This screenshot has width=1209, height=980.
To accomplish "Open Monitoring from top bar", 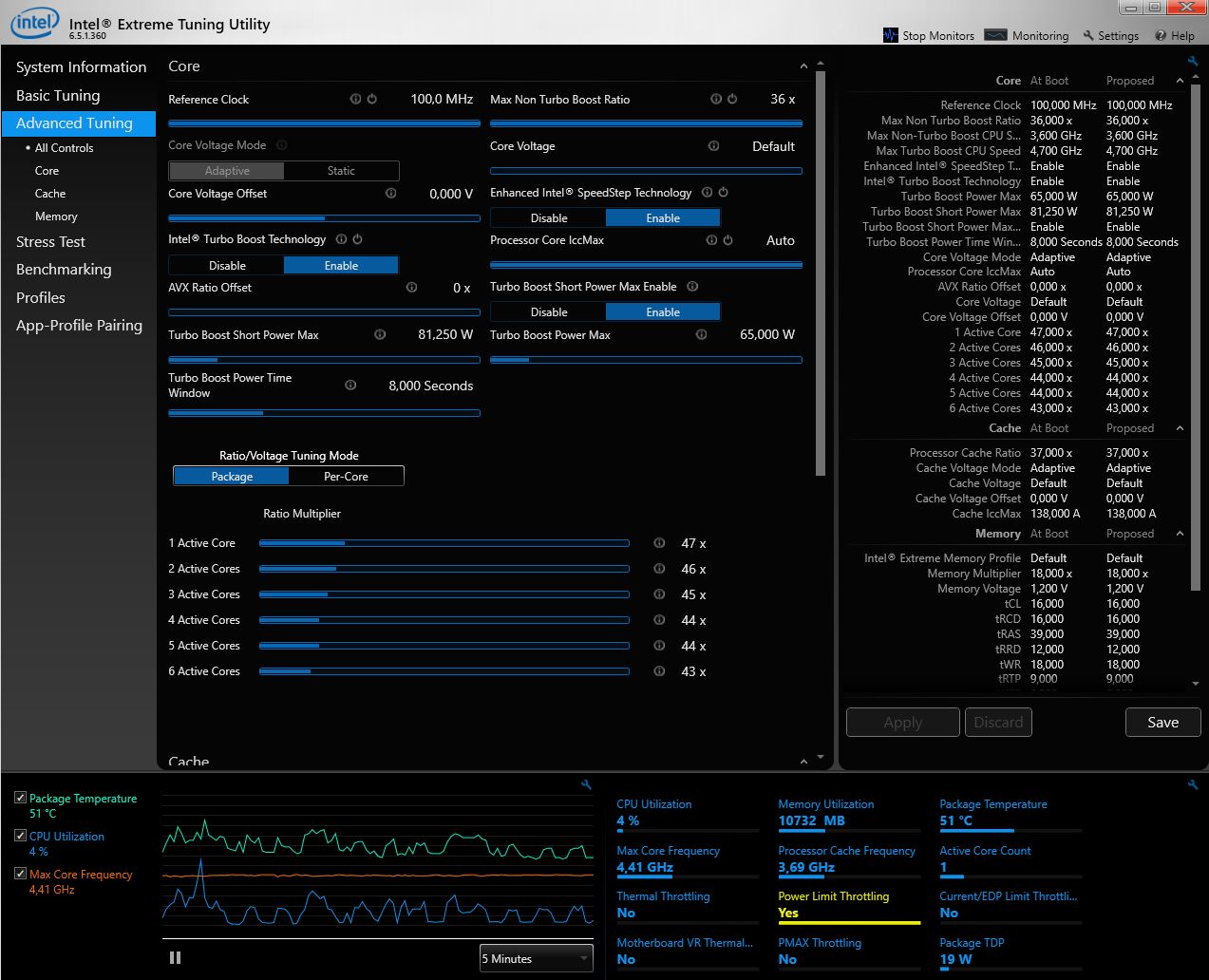I will [x=1027, y=35].
